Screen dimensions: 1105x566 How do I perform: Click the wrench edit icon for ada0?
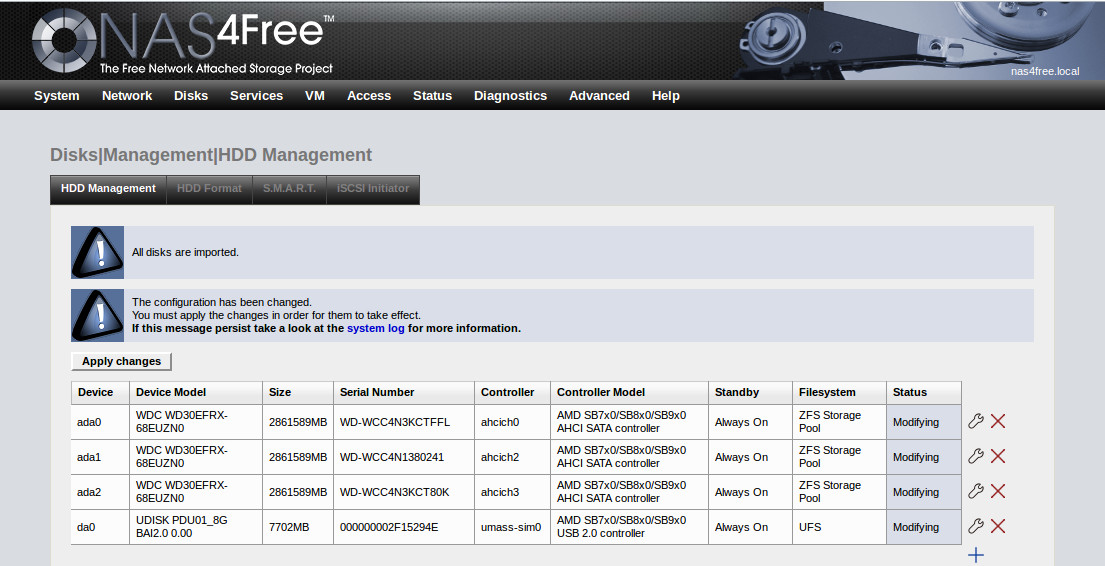976,421
